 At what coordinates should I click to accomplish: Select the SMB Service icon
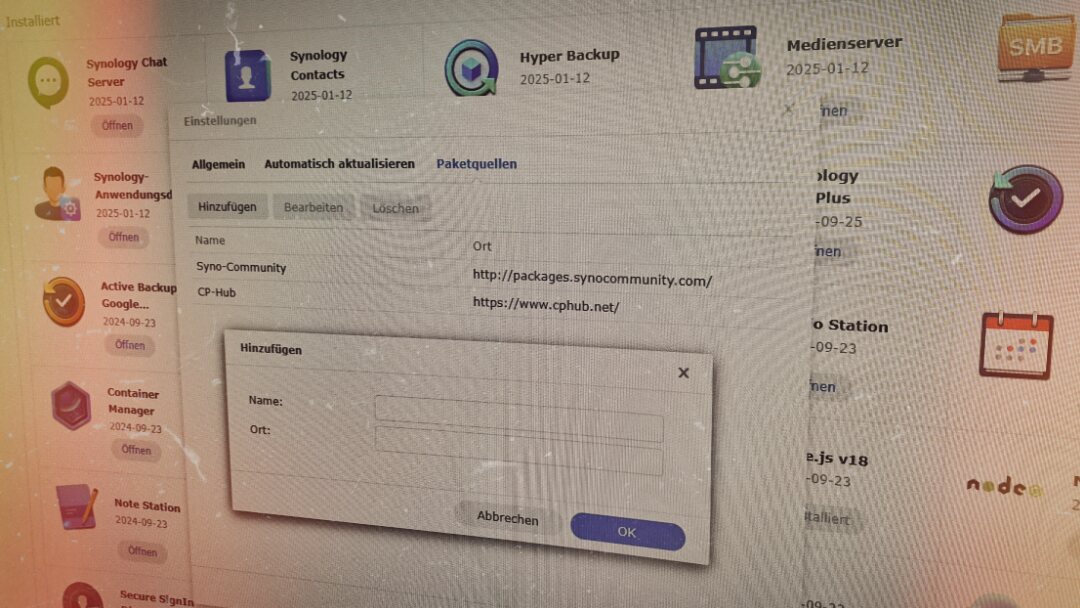pyautogui.click(x=1036, y=46)
